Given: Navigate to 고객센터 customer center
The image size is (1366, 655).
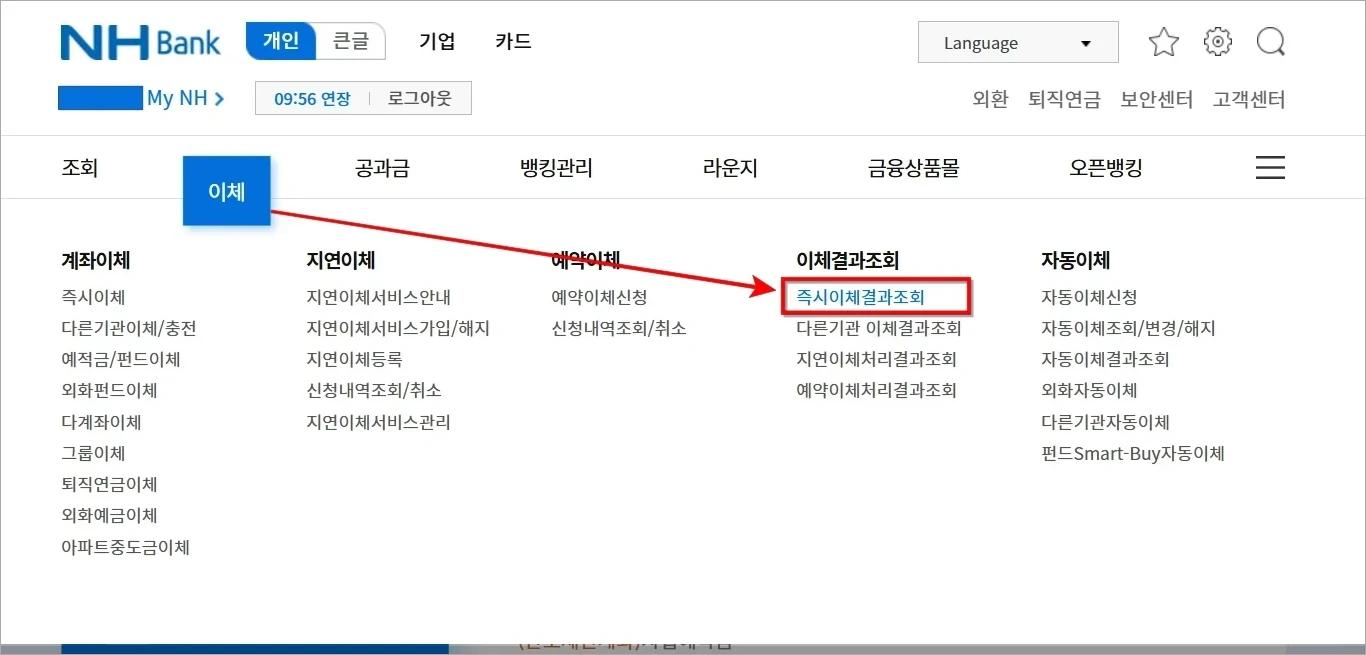Looking at the screenshot, I should 1248,99.
